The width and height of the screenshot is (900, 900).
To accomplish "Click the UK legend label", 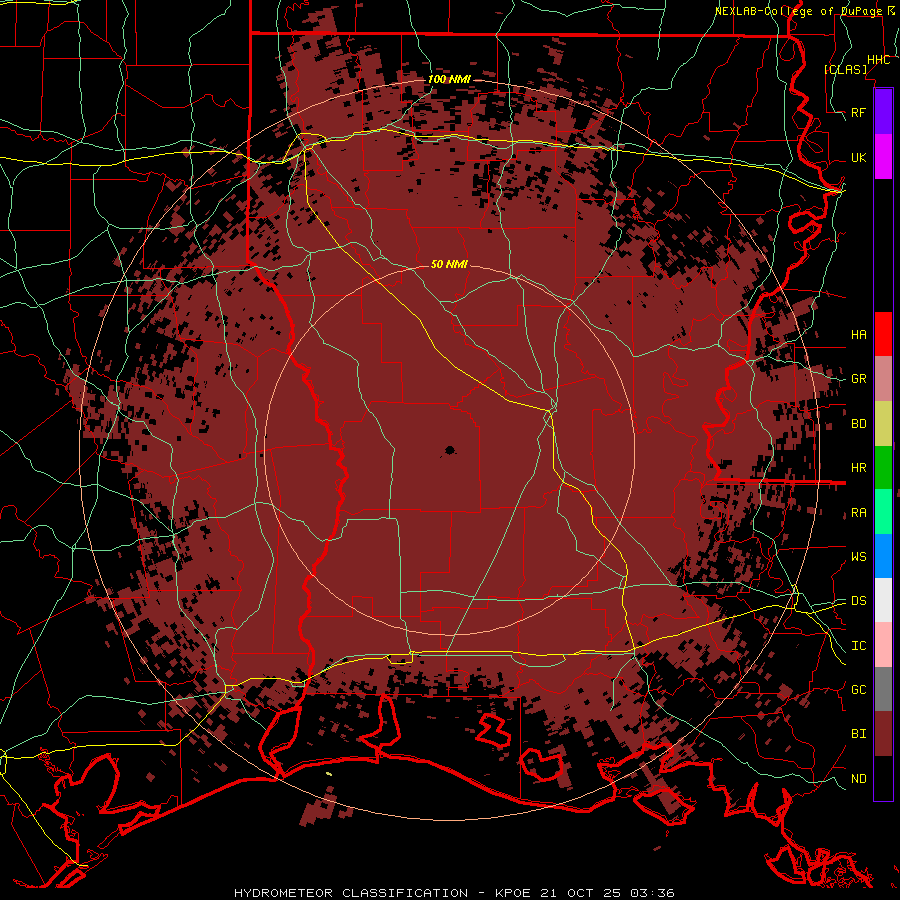I will point(859,157).
